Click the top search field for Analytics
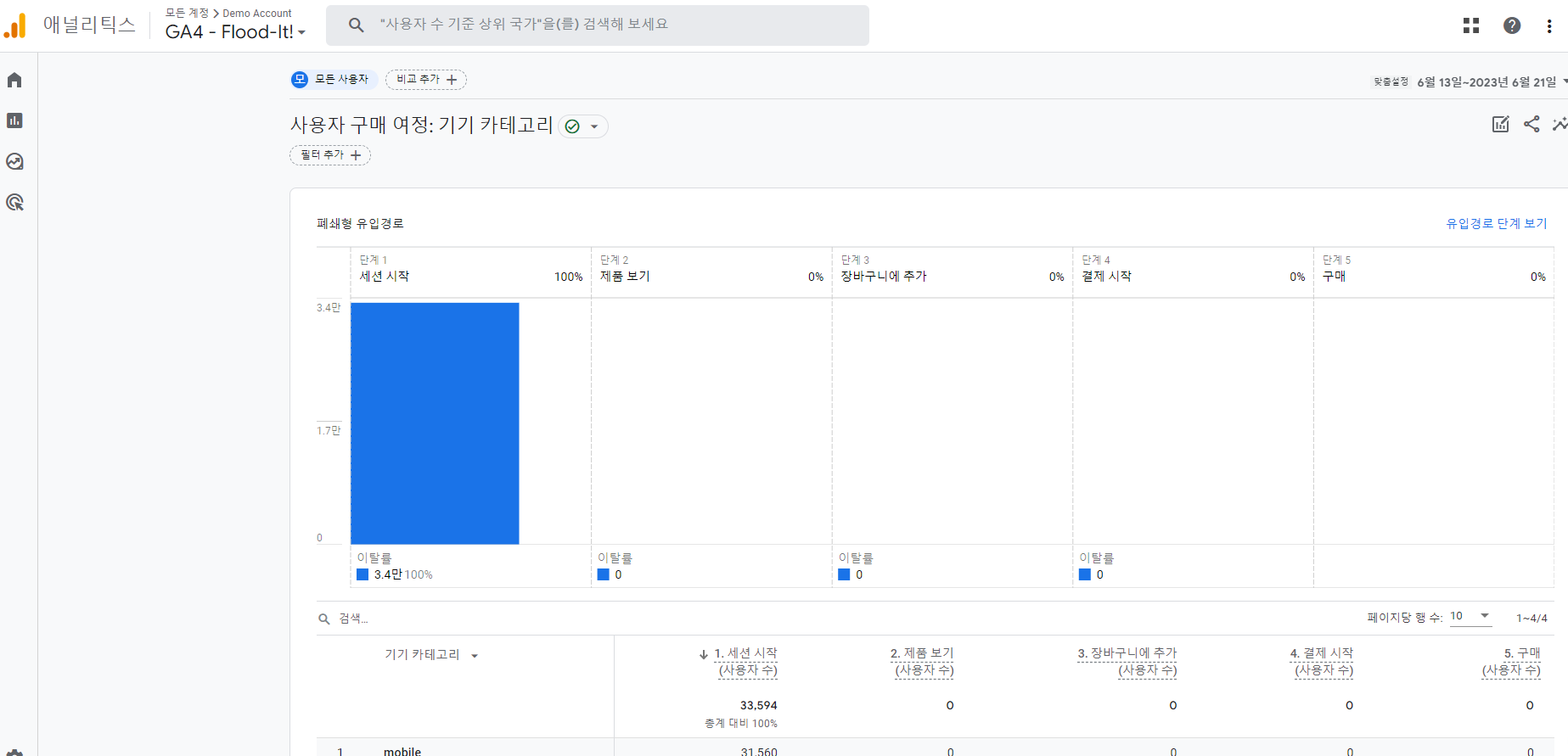This screenshot has height=756, width=1568. [x=598, y=25]
